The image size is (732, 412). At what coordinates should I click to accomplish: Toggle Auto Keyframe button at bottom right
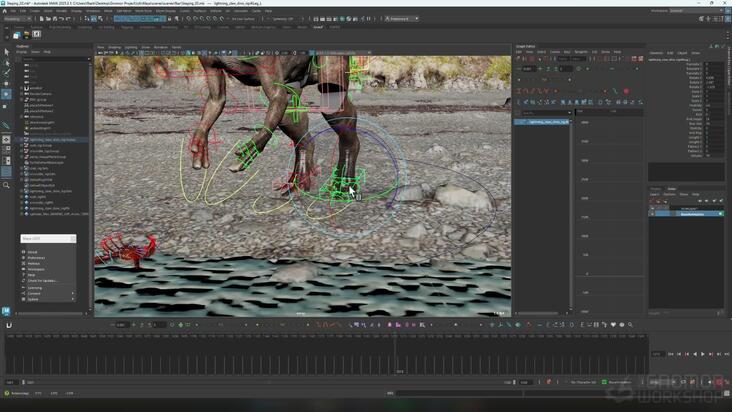(718, 382)
